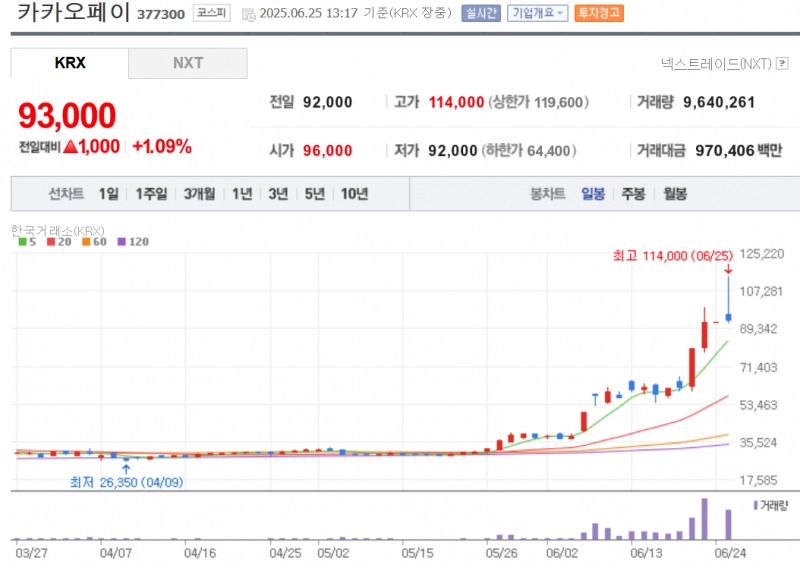Image resolution: width=800 pixels, height=564 pixels.
Task: Click the 코스피 market badge
Action: pos(210,14)
